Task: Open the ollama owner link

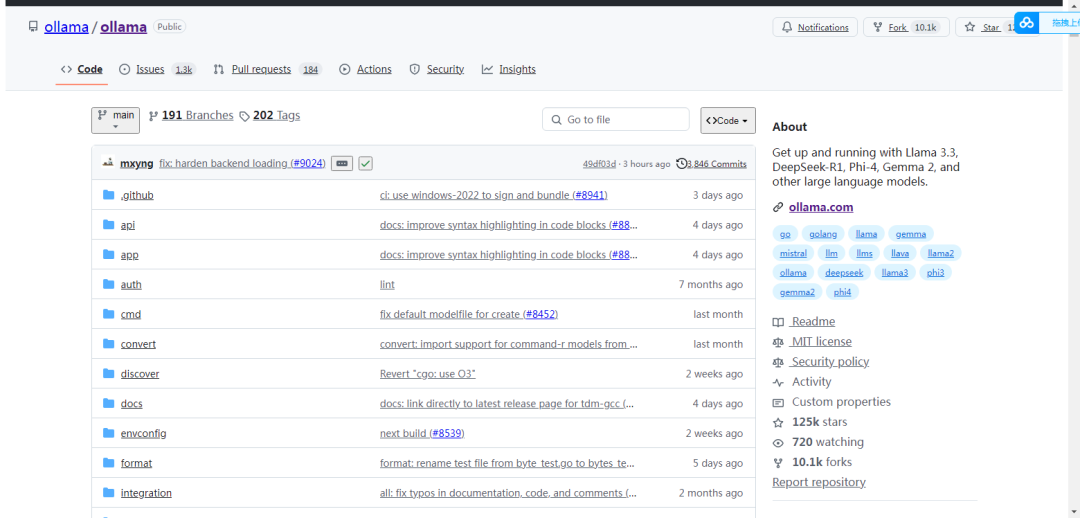Action: (x=66, y=27)
